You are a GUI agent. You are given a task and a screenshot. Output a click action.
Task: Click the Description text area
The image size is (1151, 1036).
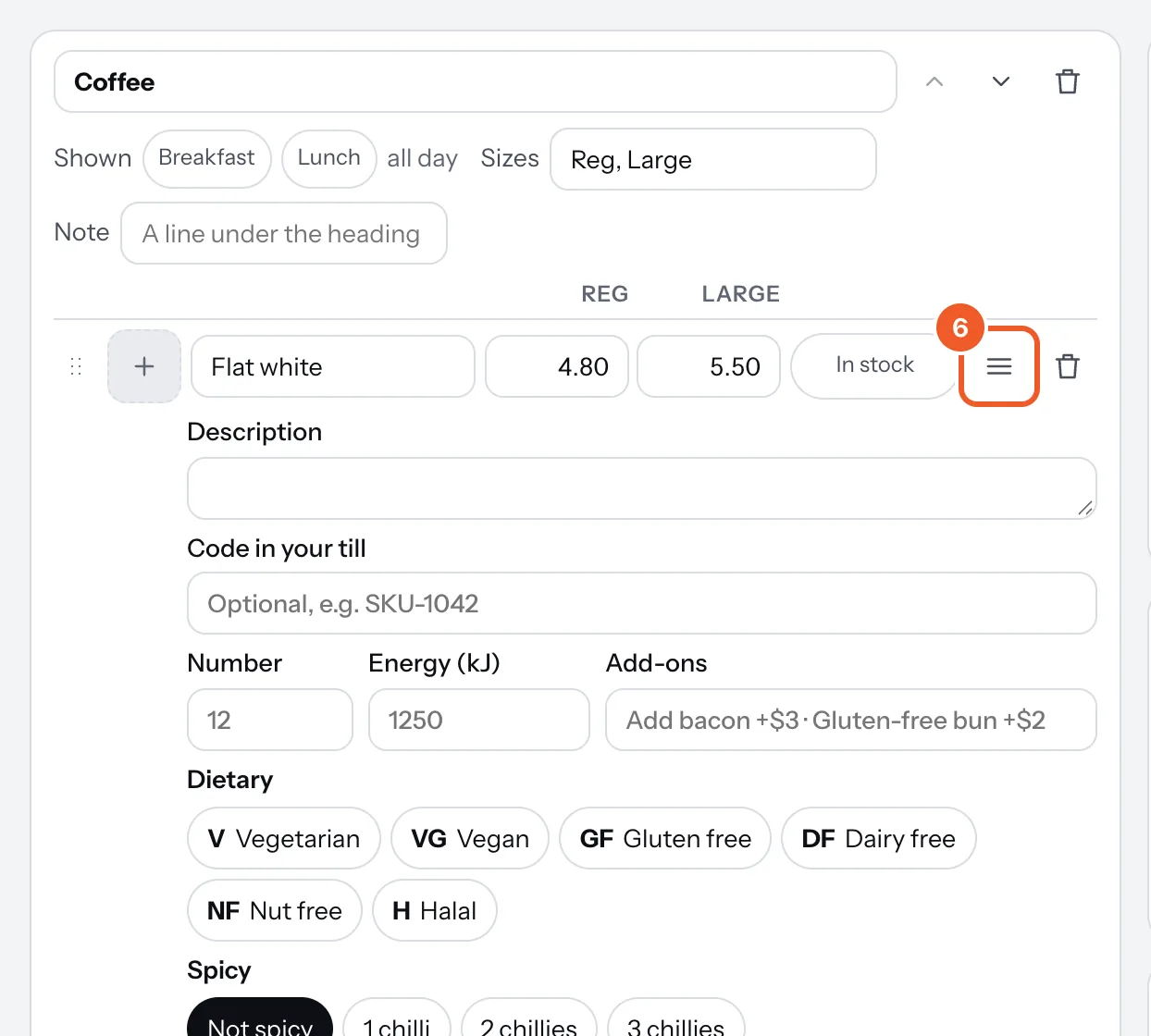[x=642, y=488]
